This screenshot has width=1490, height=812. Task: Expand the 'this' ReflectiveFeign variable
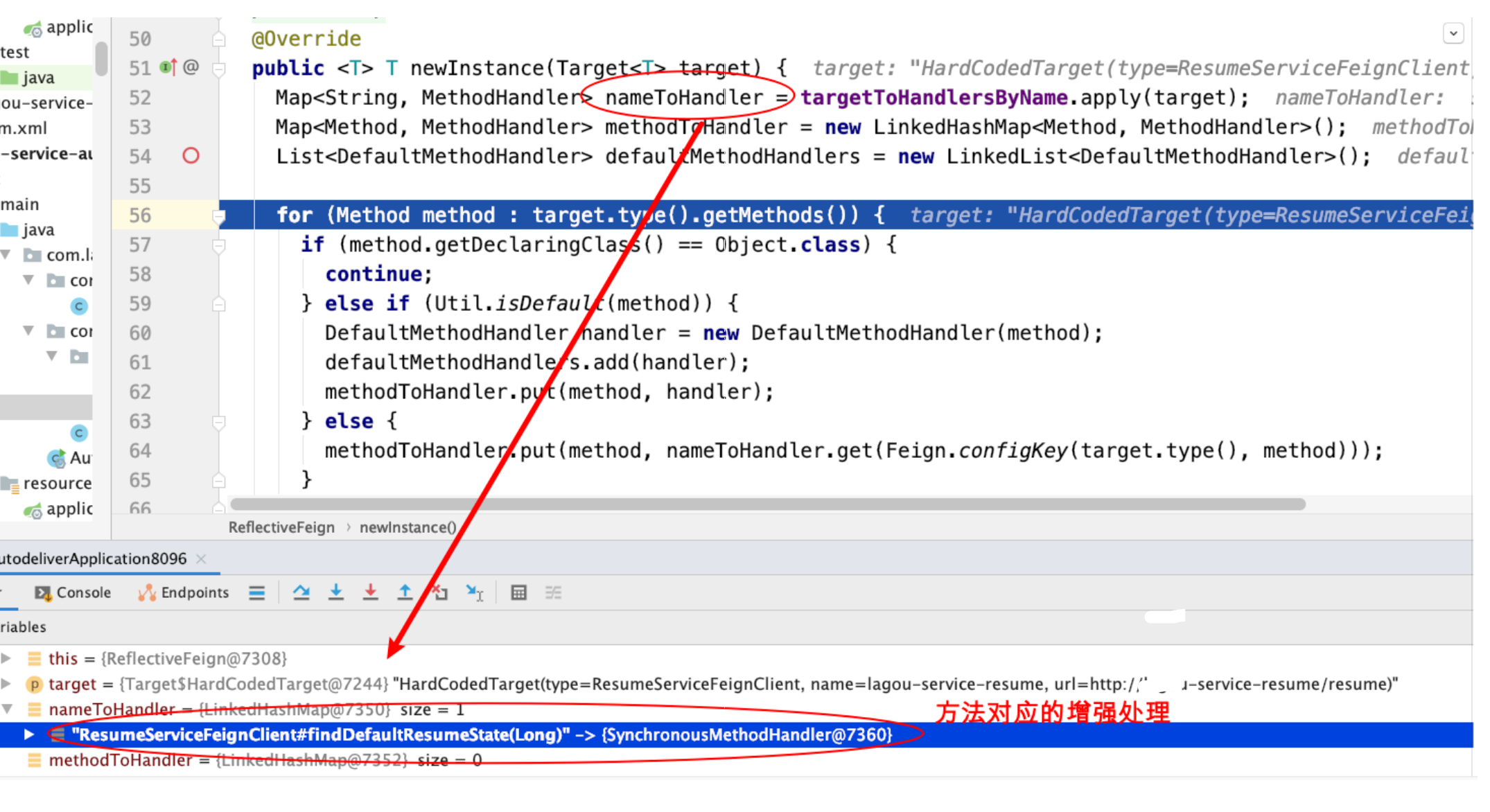pos(6,657)
